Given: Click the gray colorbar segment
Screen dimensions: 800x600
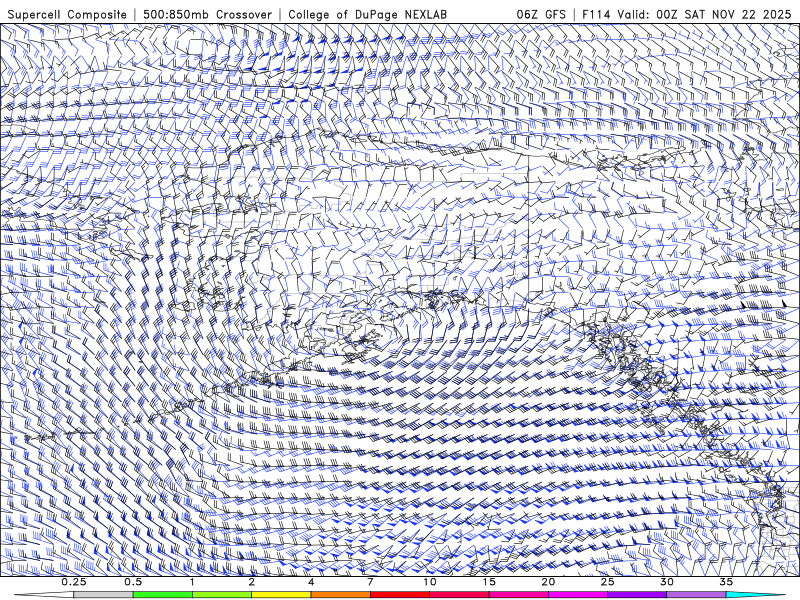Looking at the screenshot, I should [104, 595].
